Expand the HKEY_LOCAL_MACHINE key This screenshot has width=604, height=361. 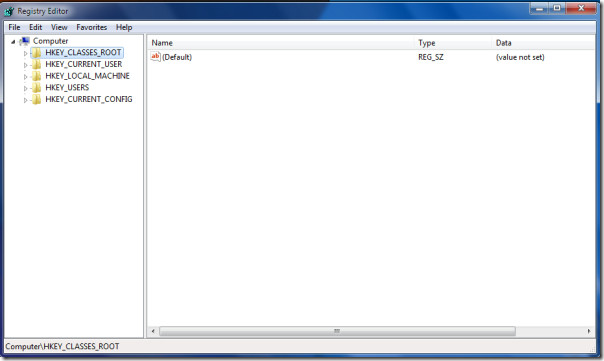[25, 77]
